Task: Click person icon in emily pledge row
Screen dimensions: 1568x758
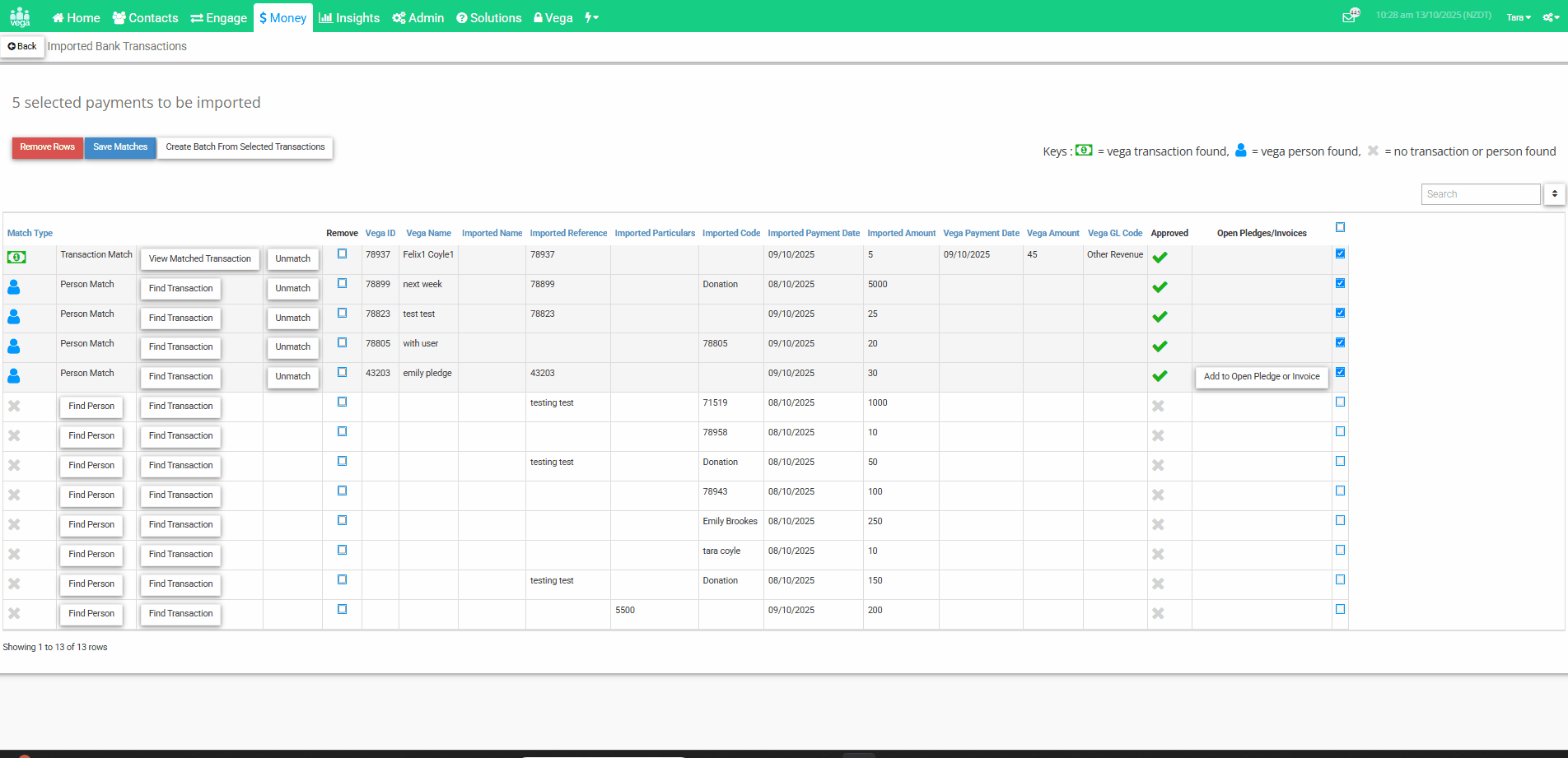Action: coord(14,376)
